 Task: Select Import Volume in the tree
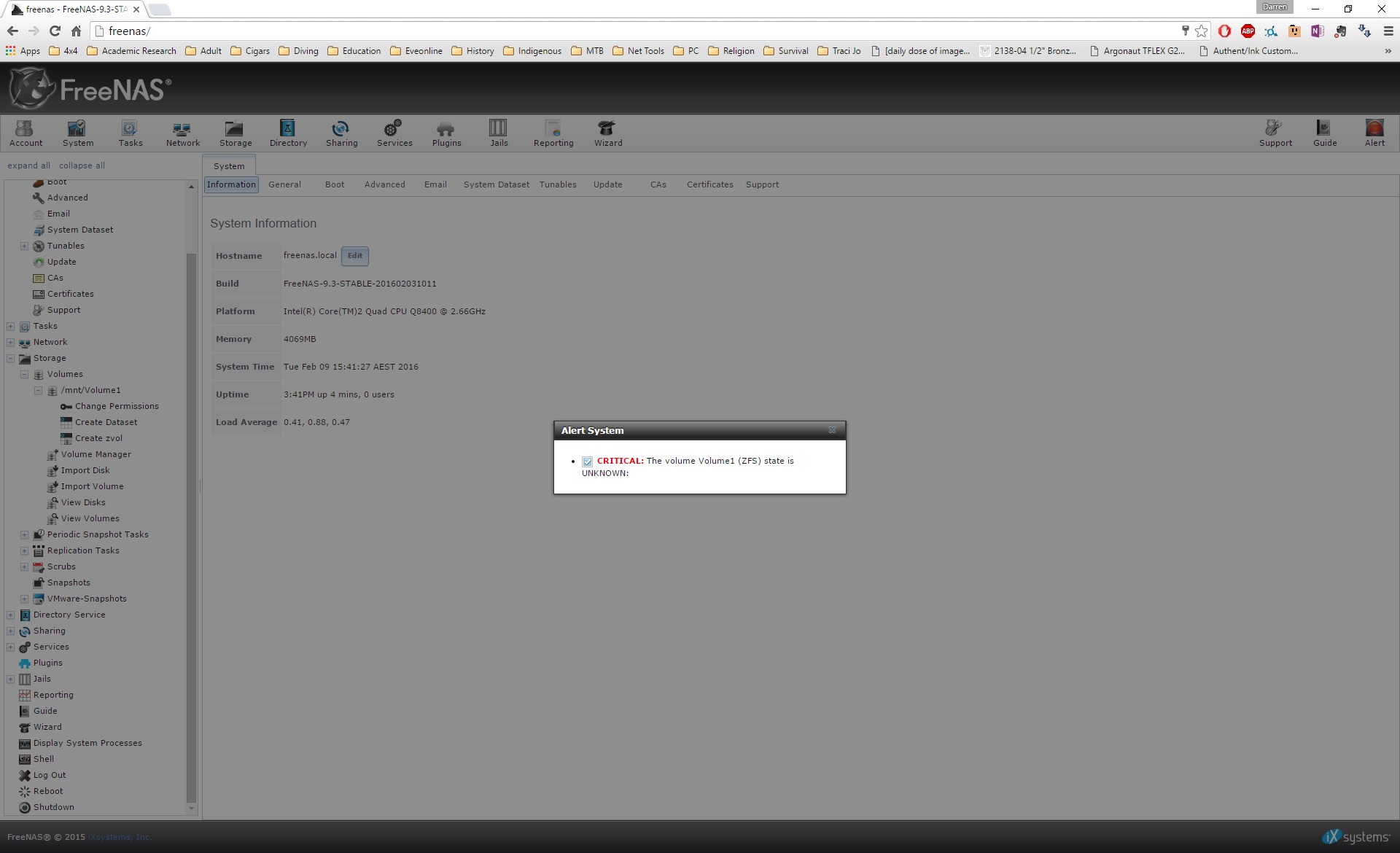[92, 486]
